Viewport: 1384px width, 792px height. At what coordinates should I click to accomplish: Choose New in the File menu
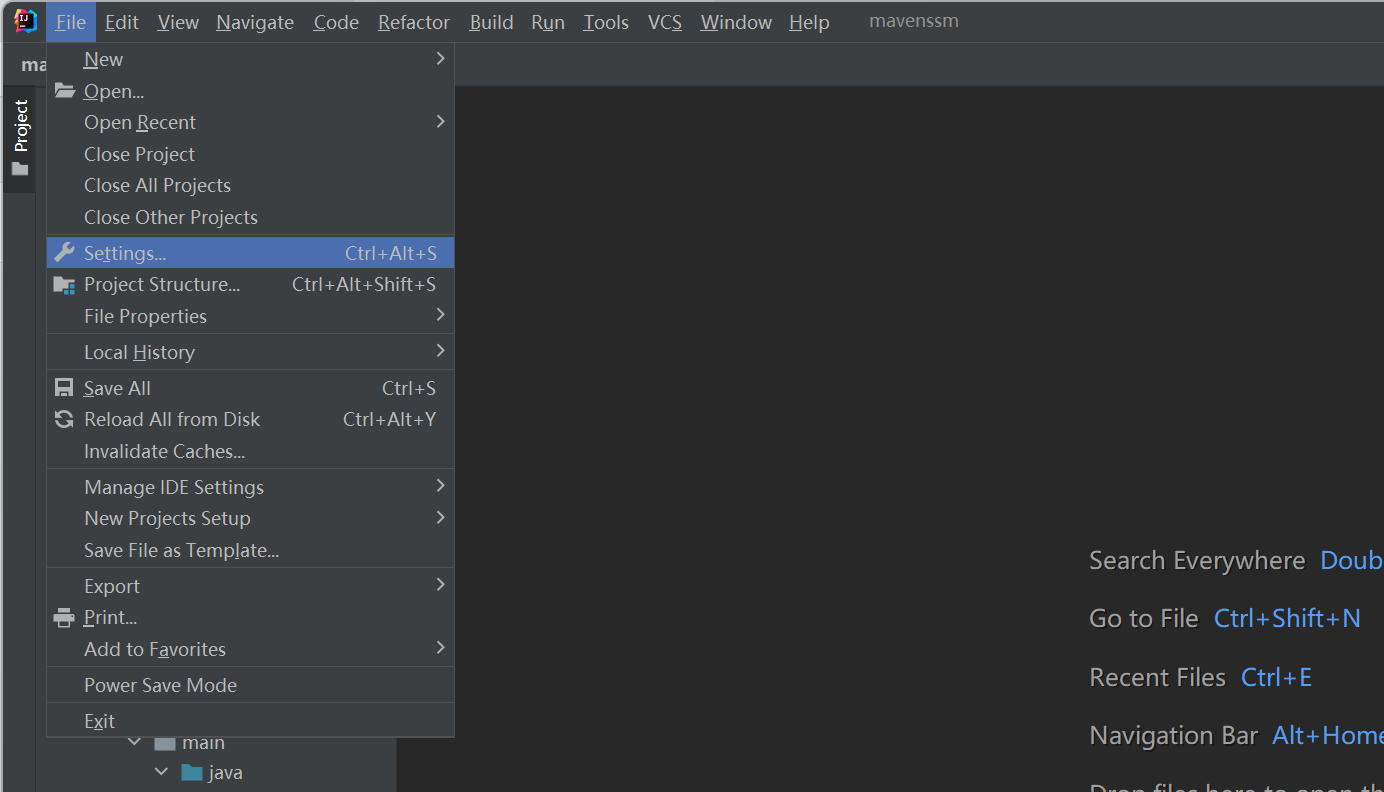click(x=250, y=59)
